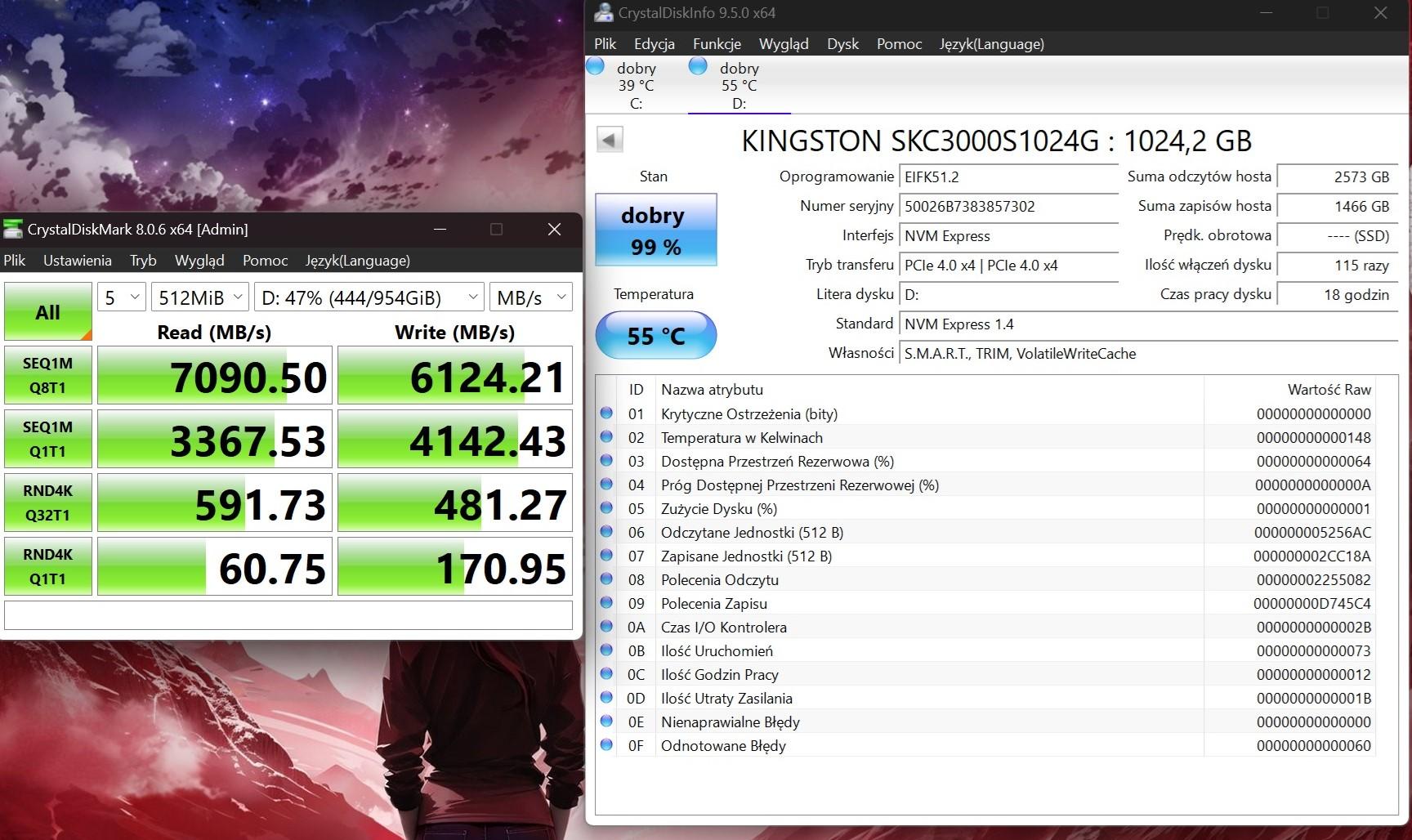1412x840 pixels.
Task: Click status orb of Odczytane Jednostki row
Action: (606, 532)
